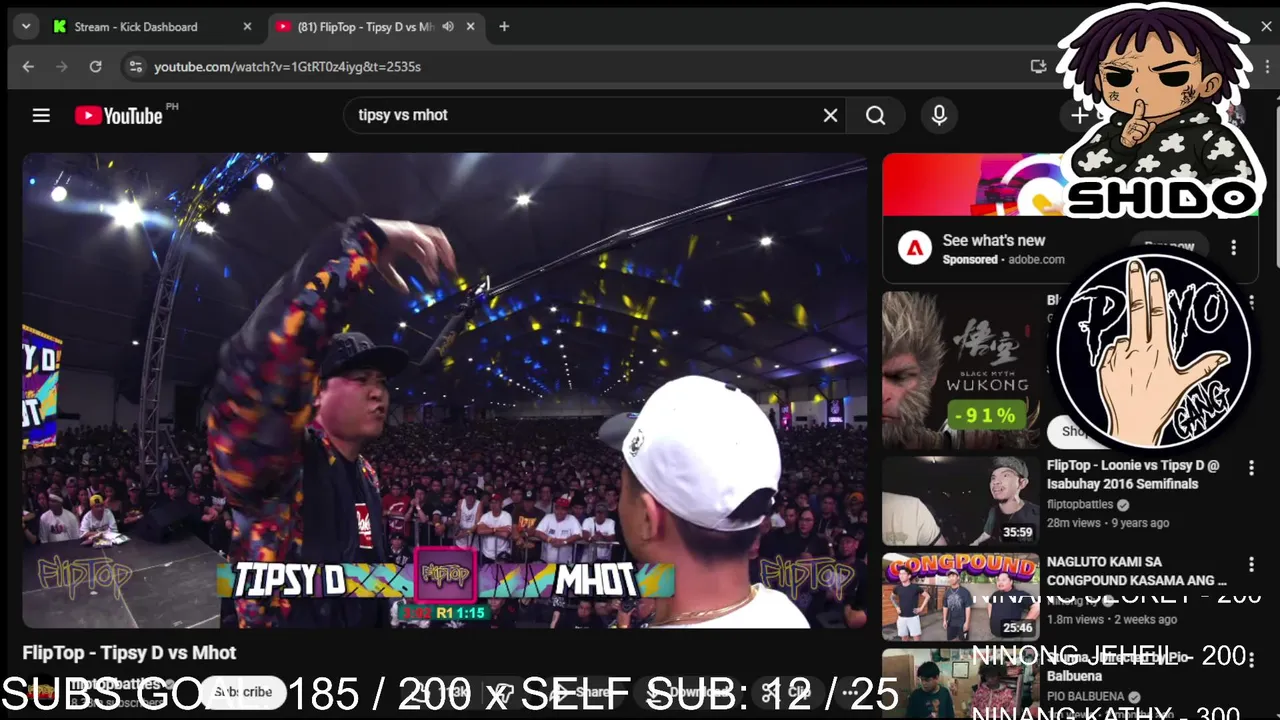The width and height of the screenshot is (1280, 720).
Task: Clear the search box with the X
Action: (830, 115)
